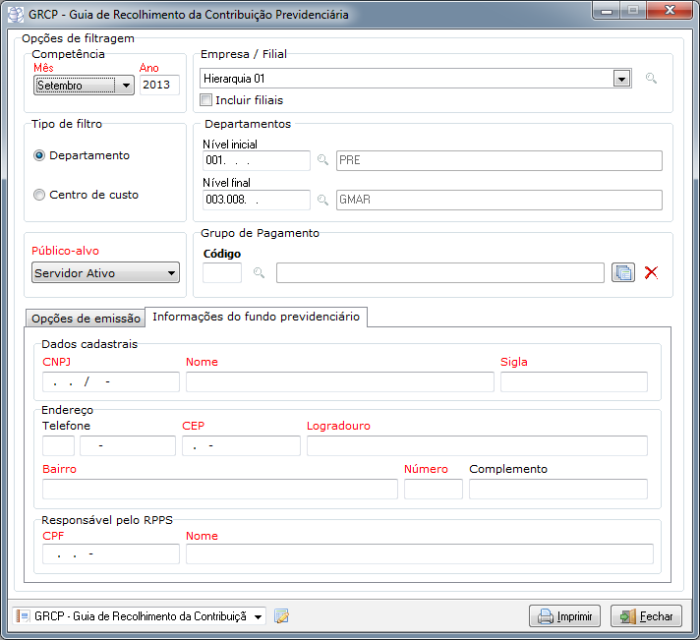The width and height of the screenshot is (700, 640).
Task: Select the Centro de custo filter type
Action: [40, 195]
